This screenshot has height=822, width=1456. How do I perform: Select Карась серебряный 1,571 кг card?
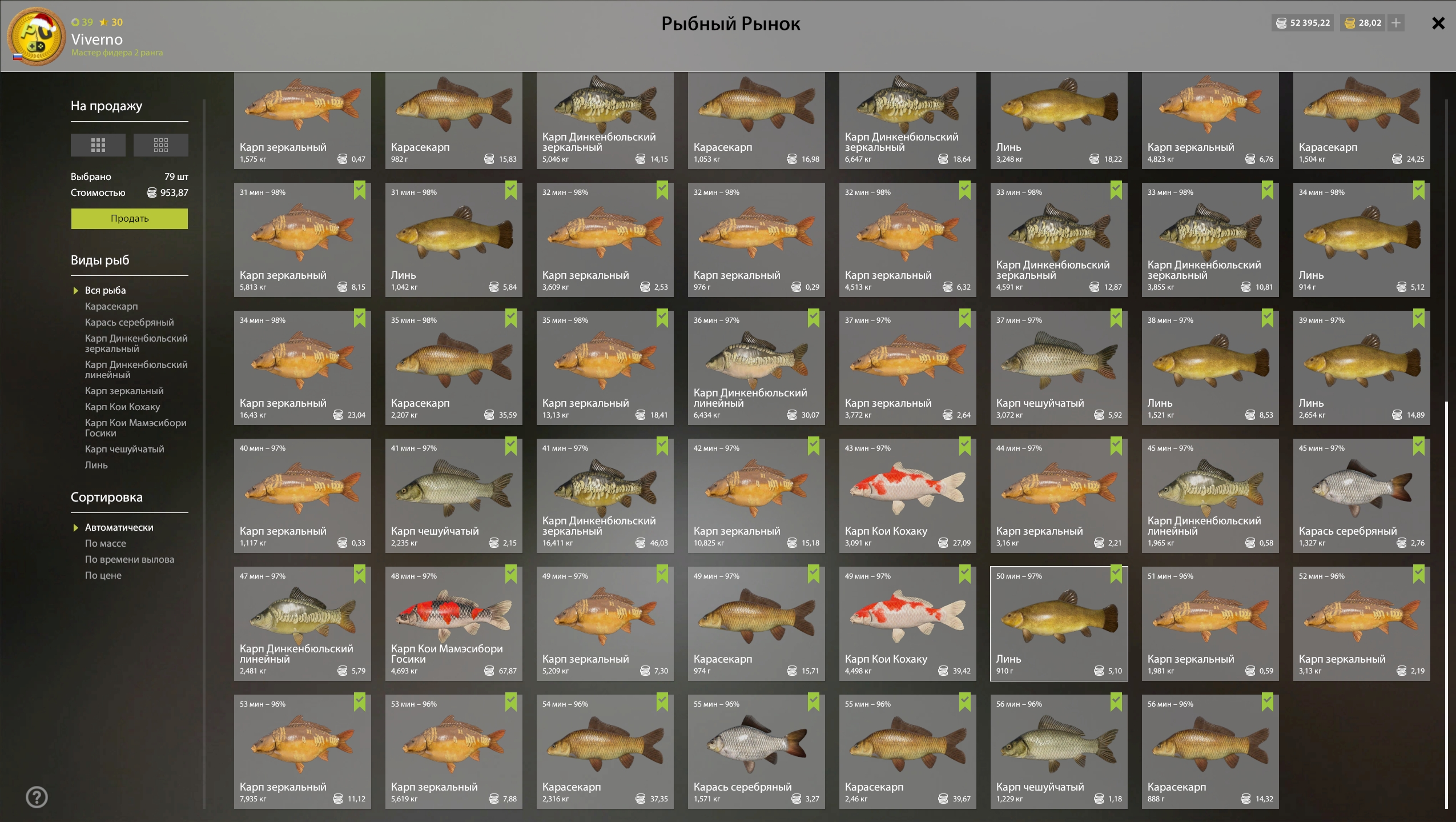pos(756,751)
